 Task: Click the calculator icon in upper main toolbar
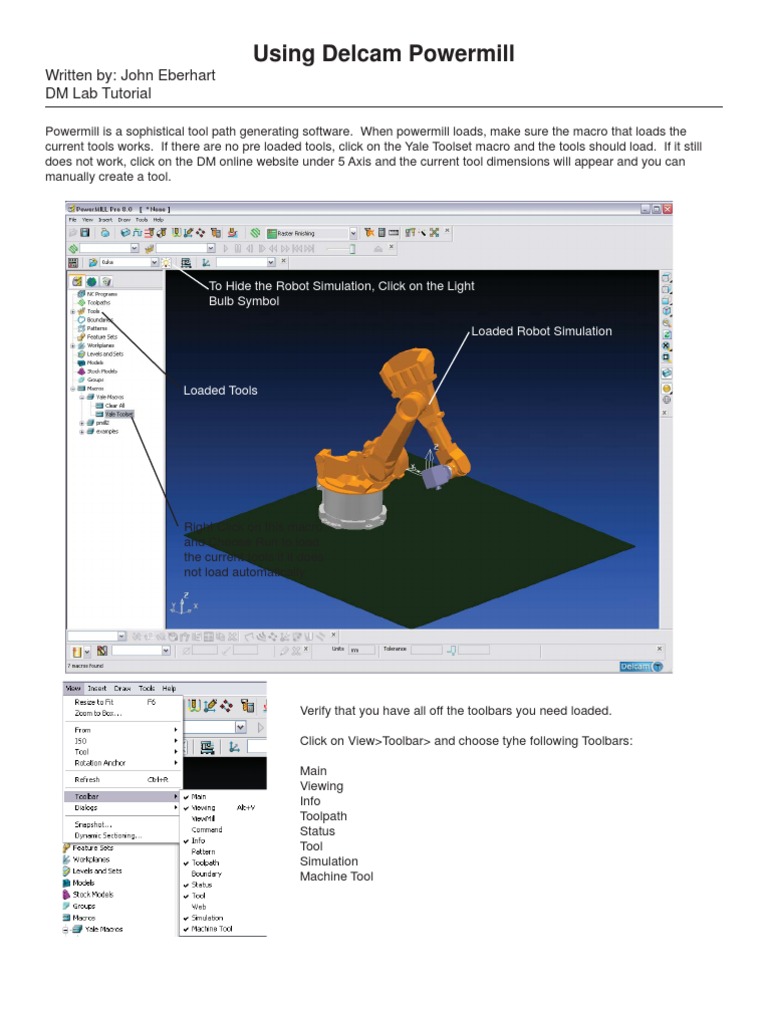(x=382, y=233)
